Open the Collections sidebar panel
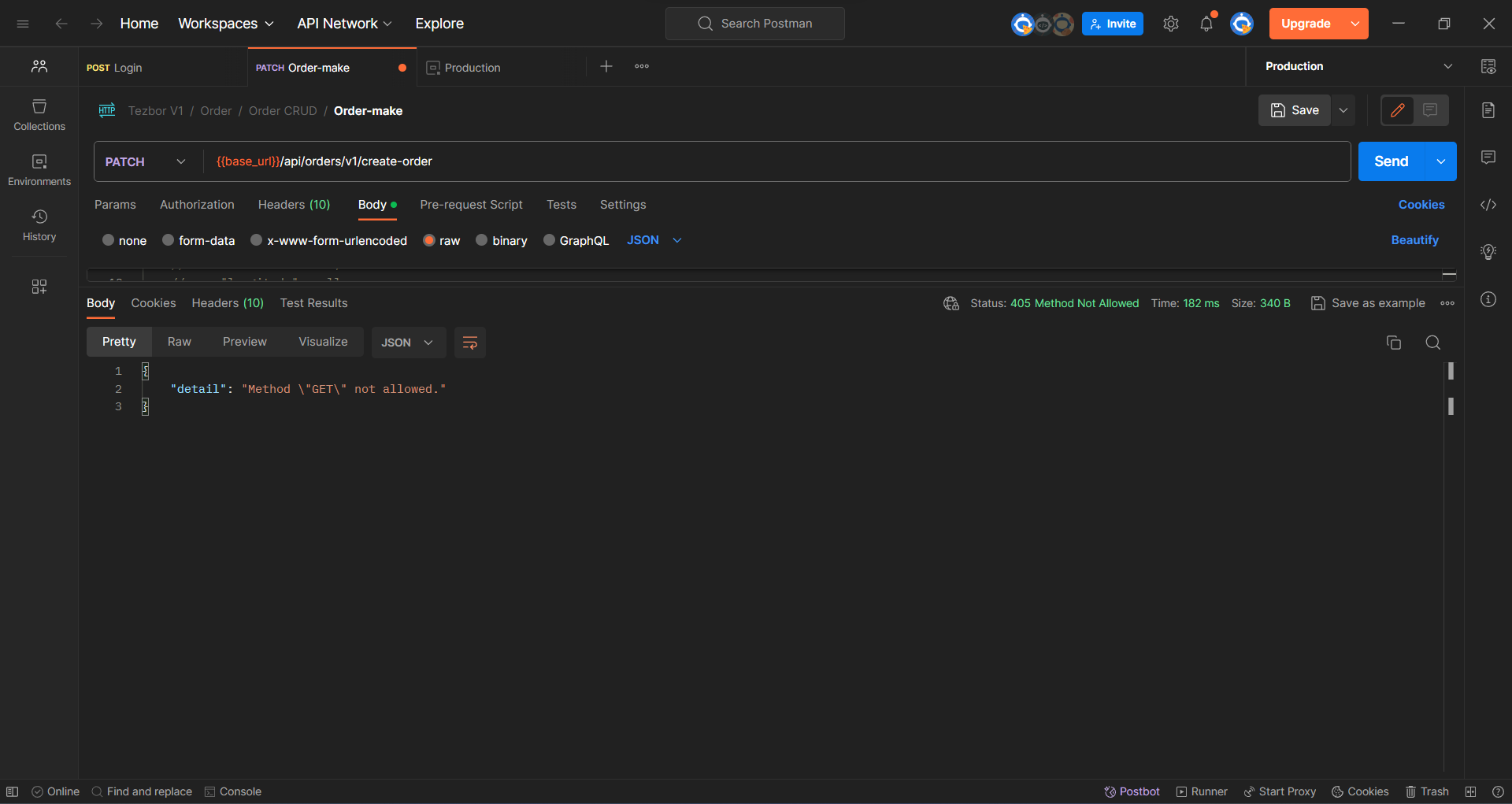 (x=39, y=115)
